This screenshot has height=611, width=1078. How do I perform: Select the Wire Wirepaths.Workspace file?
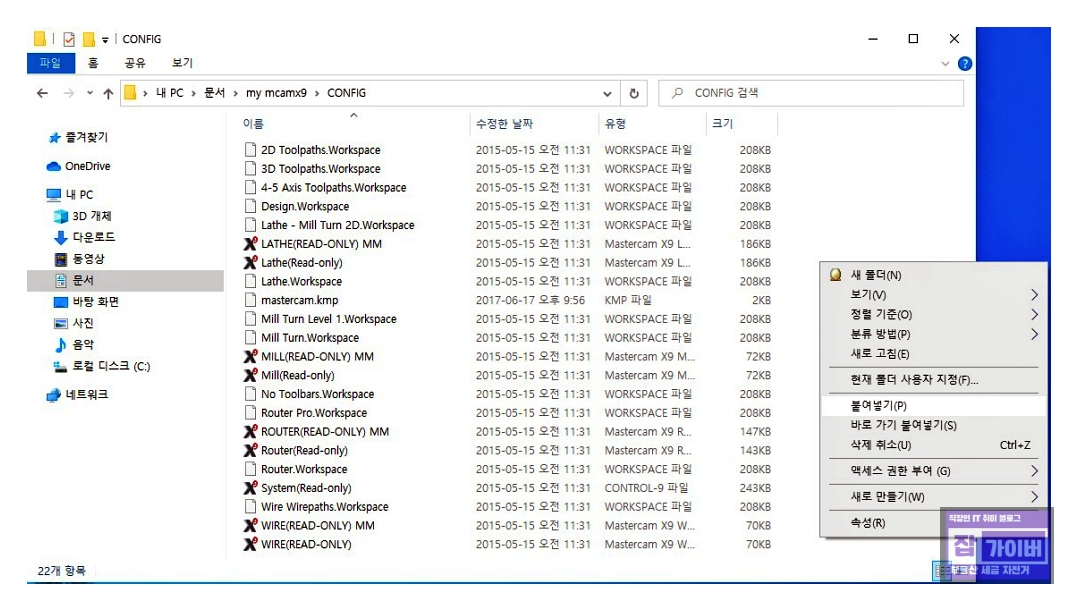(324, 507)
